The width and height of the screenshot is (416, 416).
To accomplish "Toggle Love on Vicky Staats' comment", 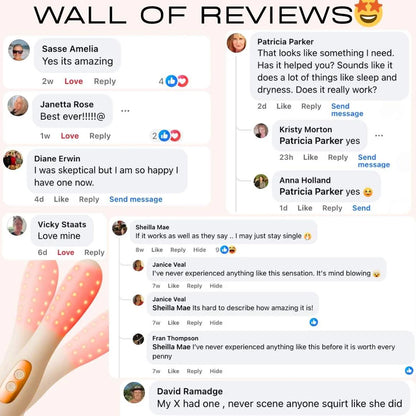I will pyautogui.click(x=66, y=252).
